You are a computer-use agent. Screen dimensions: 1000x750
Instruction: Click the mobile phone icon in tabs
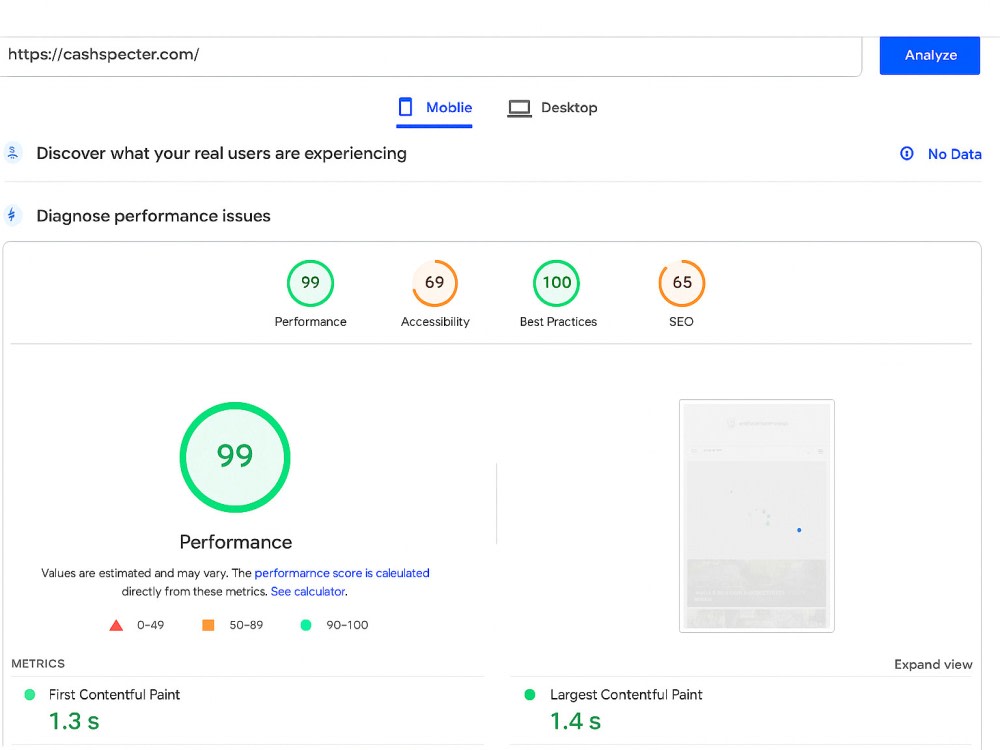point(406,107)
